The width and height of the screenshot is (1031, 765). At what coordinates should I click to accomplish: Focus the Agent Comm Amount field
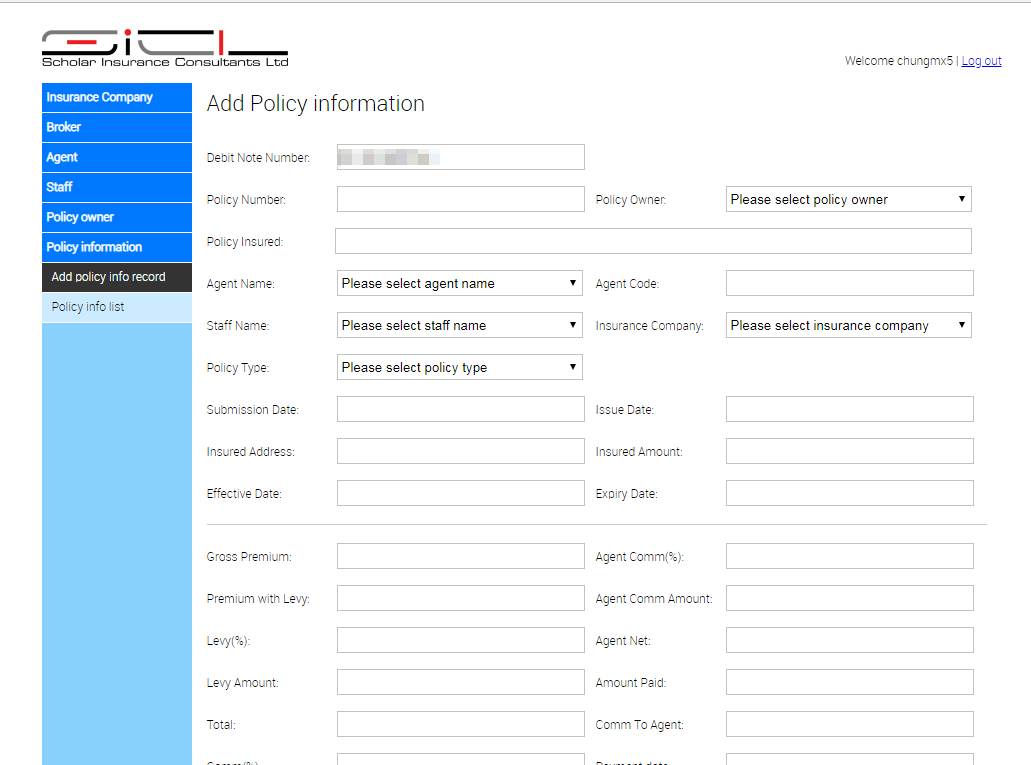(x=850, y=599)
